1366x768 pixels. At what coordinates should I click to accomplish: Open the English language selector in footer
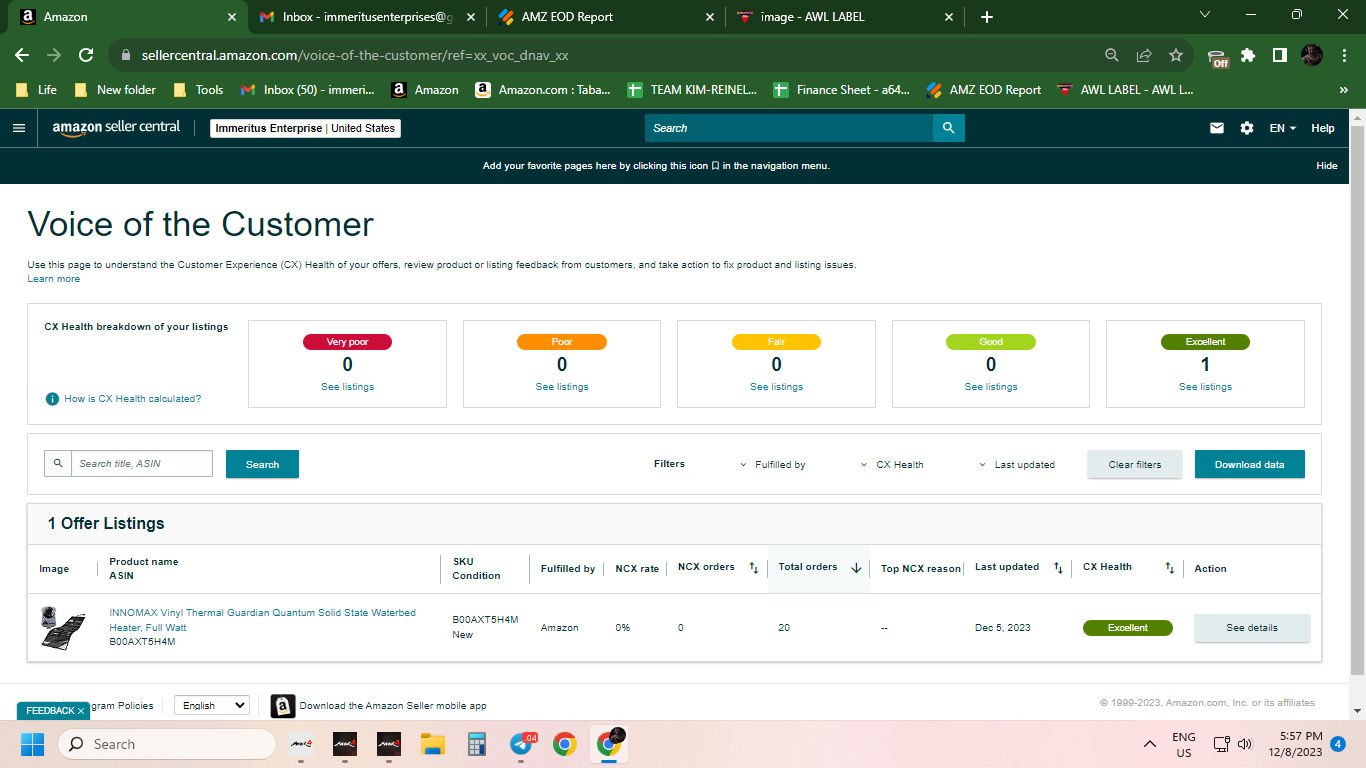click(212, 705)
